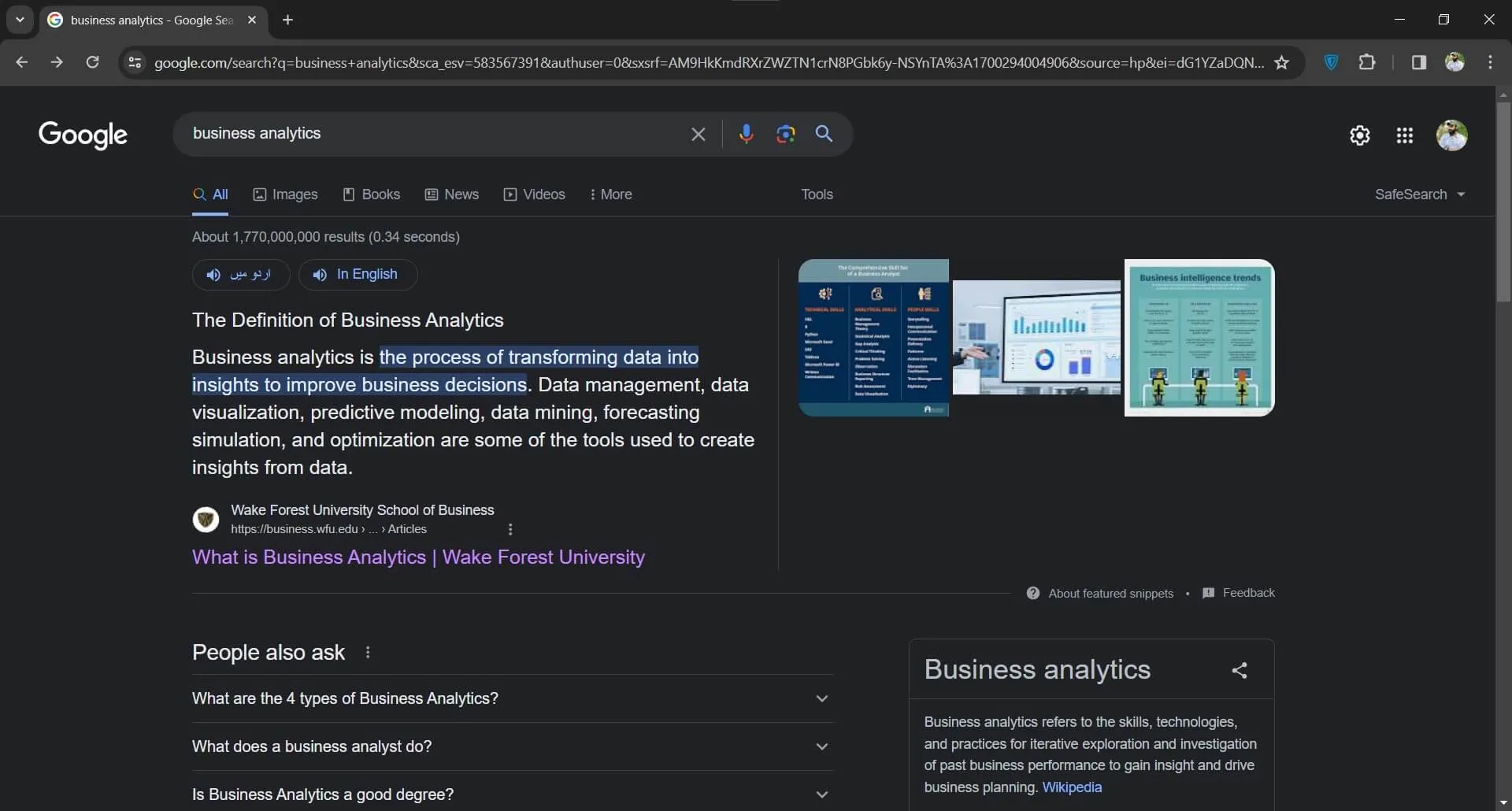Open the Business intelligence trends thumbnail

click(x=1199, y=338)
